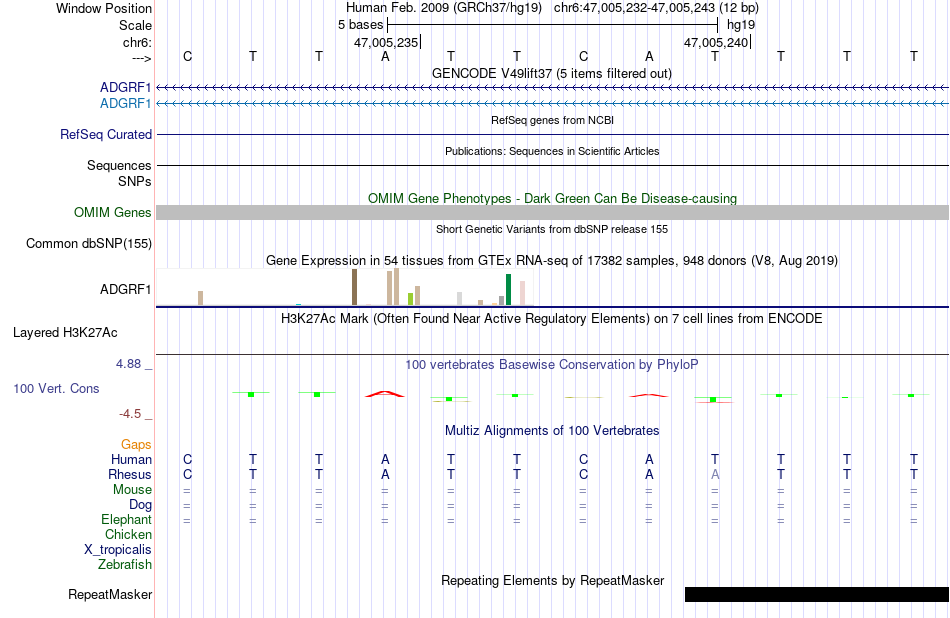Click the light green GTEx expression bar
The image size is (950, 618).
coord(410,299)
